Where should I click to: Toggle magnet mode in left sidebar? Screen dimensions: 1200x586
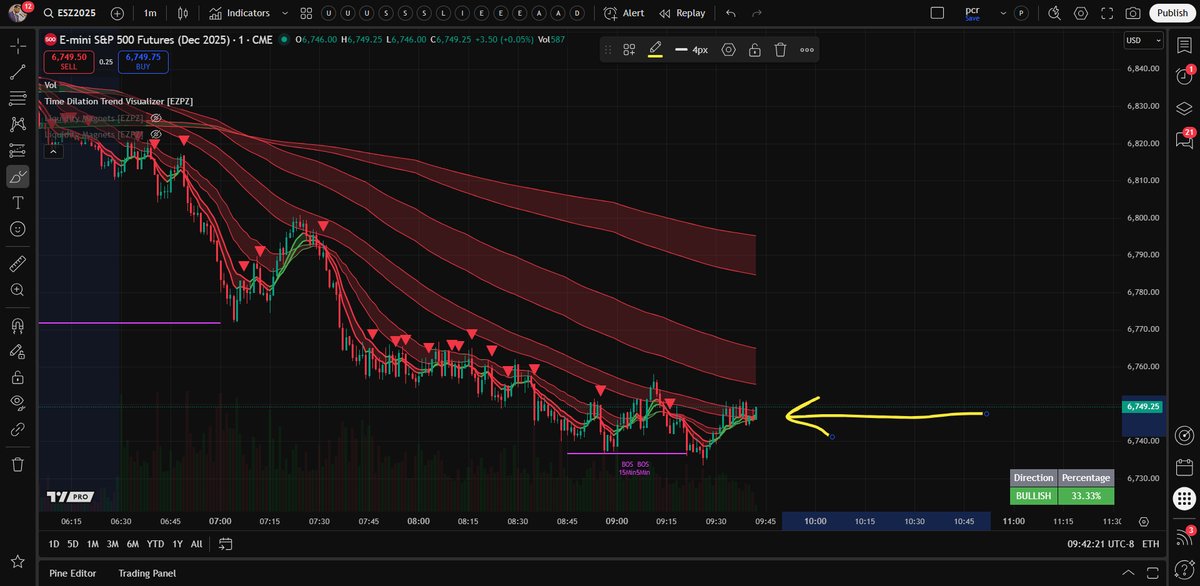tap(18, 325)
